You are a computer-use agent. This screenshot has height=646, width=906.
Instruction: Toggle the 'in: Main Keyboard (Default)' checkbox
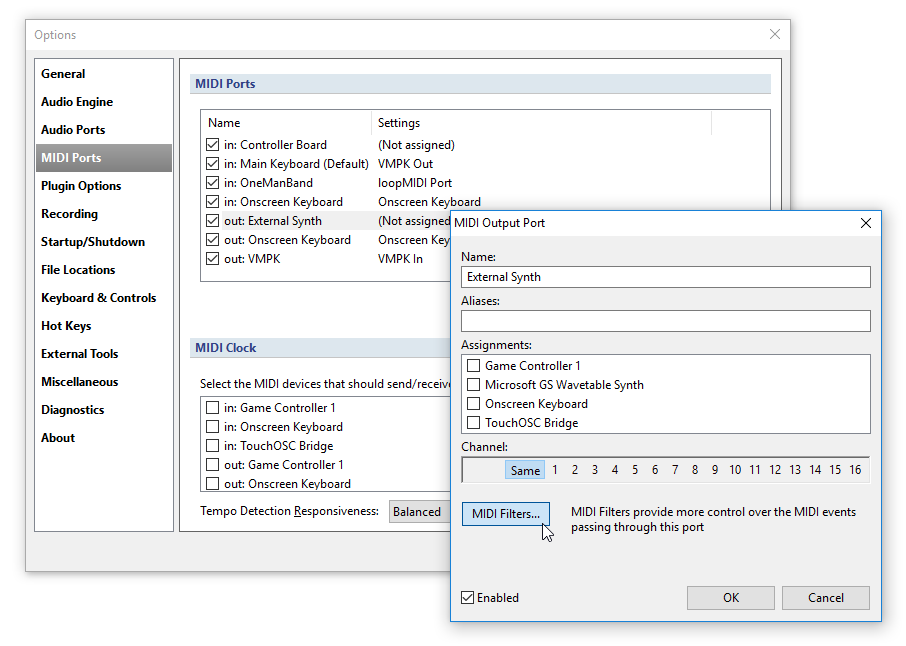[x=213, y=164]
